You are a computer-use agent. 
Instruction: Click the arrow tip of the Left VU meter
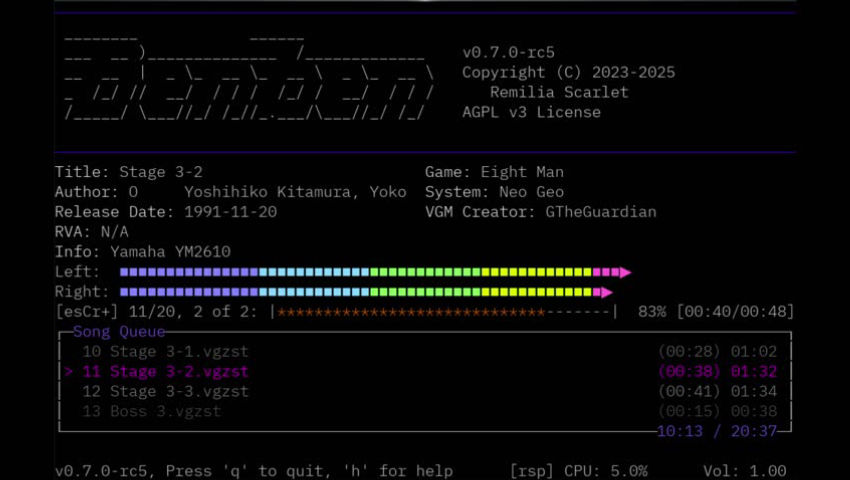pos(626,272)
